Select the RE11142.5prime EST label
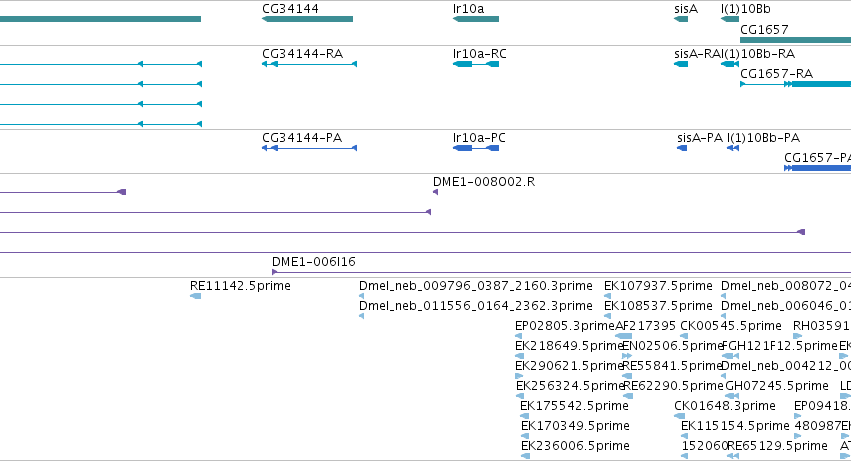This screenshot has height=461, width=851. [240, 286]
